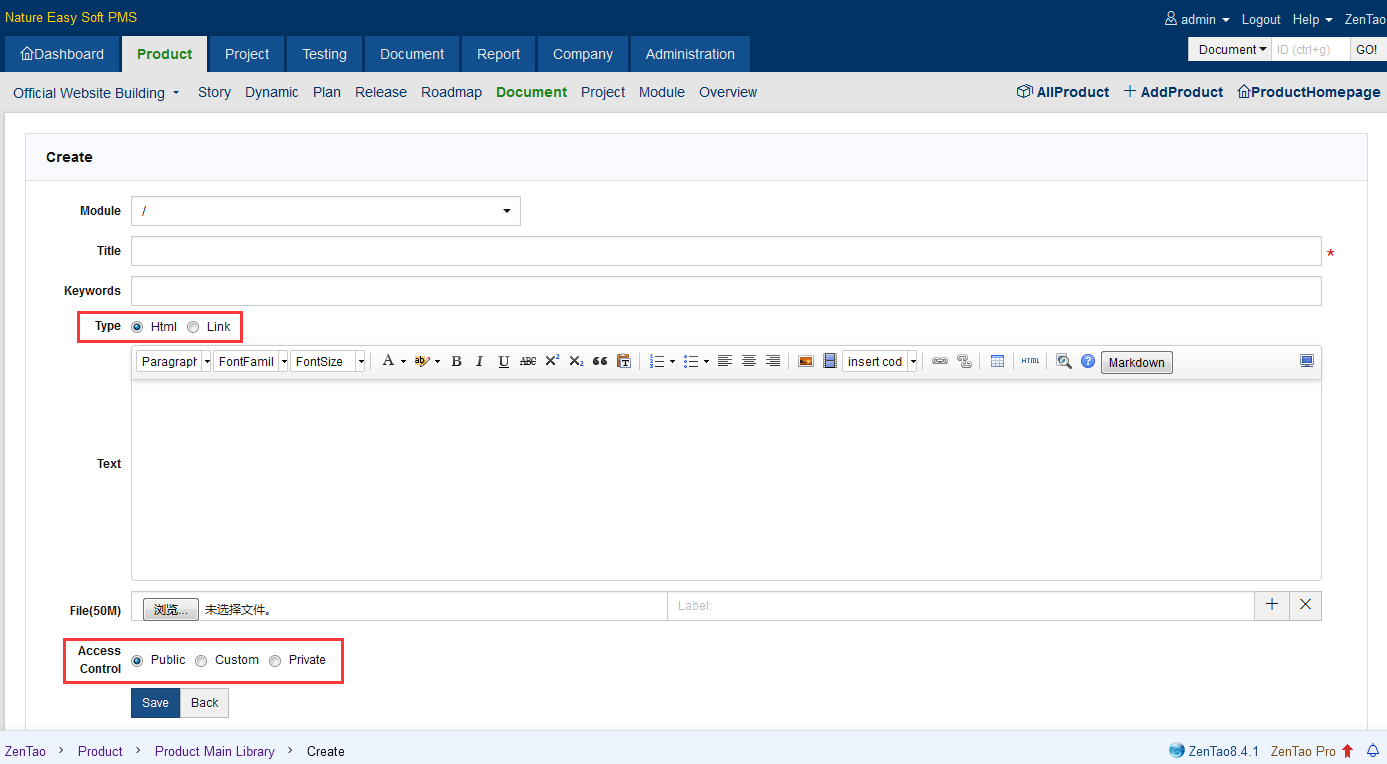The image size is (1387, 764).
Task: Select the Link type radio button
Action: [194, 327]
